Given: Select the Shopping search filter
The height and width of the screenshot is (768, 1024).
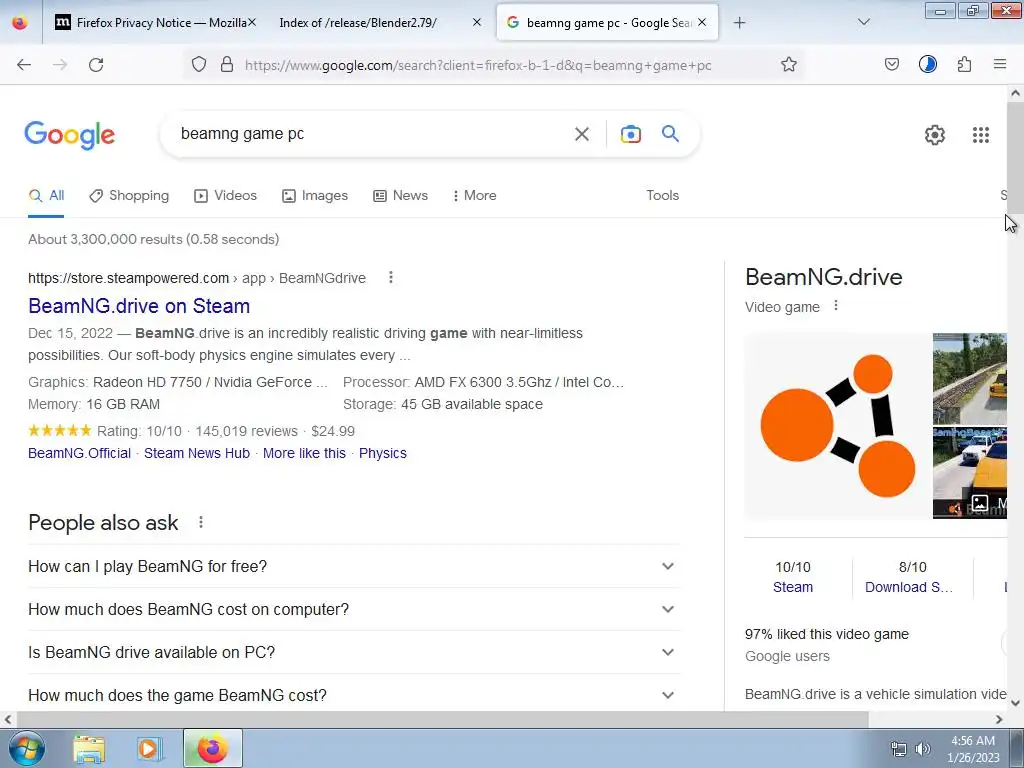Looking at the screenshot, I should [129, 195].
